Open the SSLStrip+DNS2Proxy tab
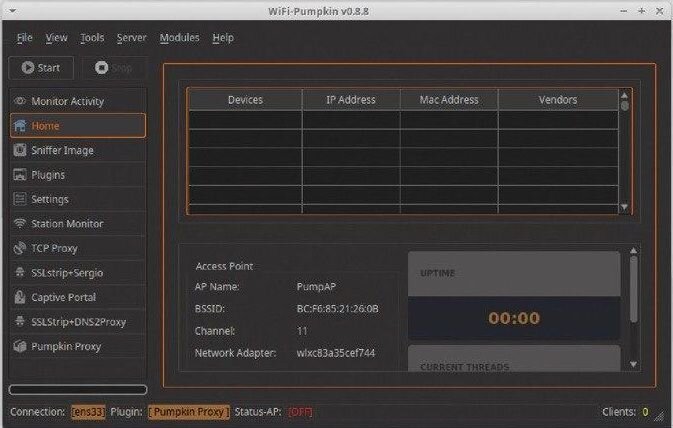This screenshot has height=428, width=673. point(77,322)
